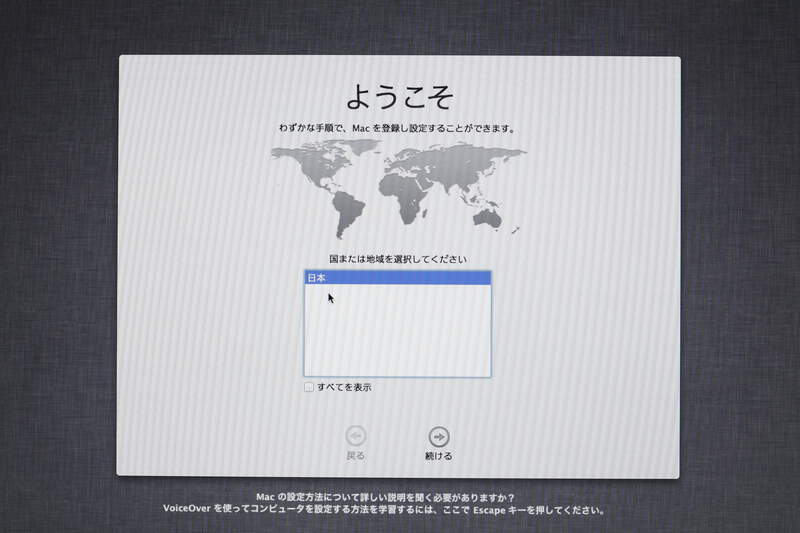Click the Mac の設定方法 help question line
This screenshot has width=800, height=533.
tap(385, 497)
